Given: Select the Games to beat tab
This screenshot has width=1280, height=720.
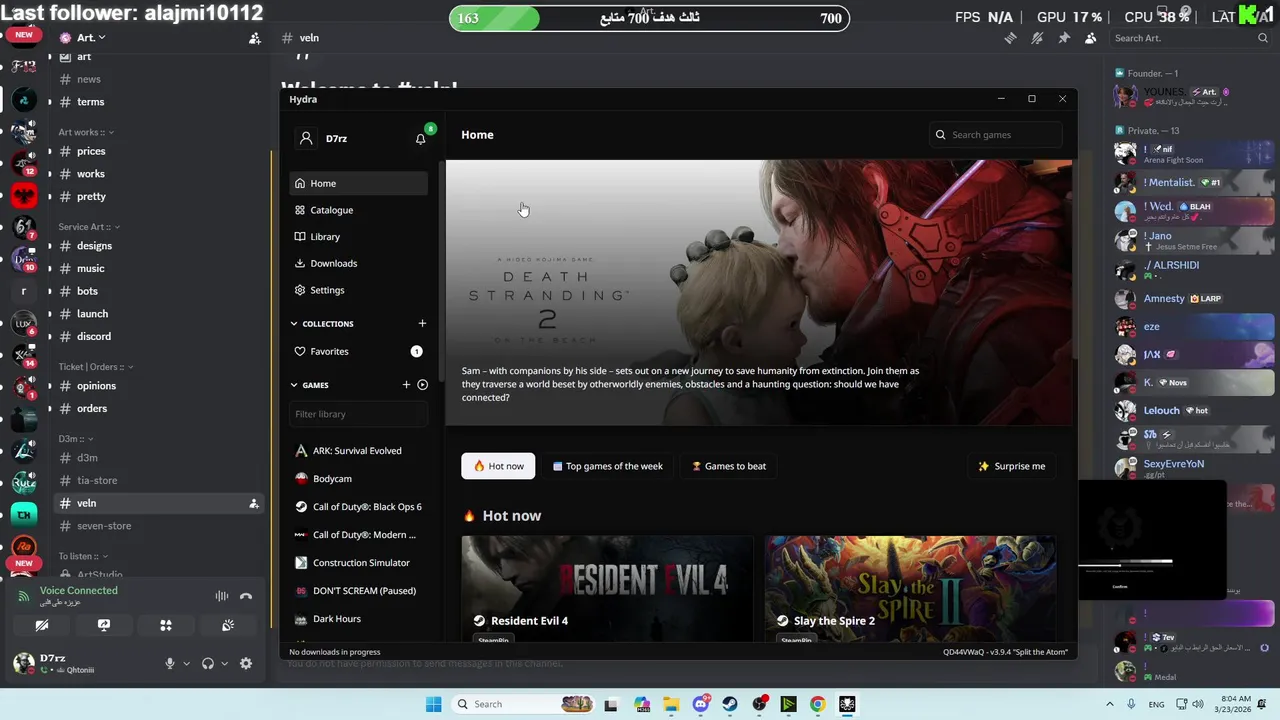Looking at the screenshot, I should pyautogui.click(x=729, y=466).
